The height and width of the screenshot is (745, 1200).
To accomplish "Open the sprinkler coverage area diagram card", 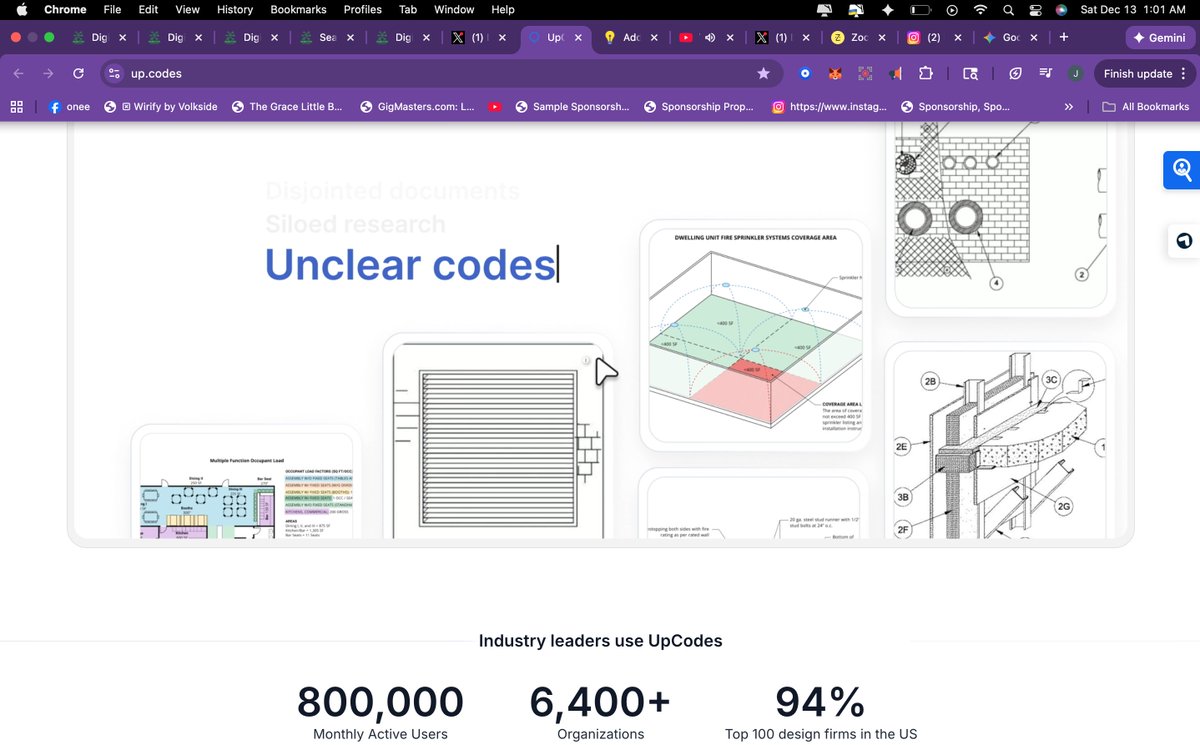I will click(x=755, y=337).
